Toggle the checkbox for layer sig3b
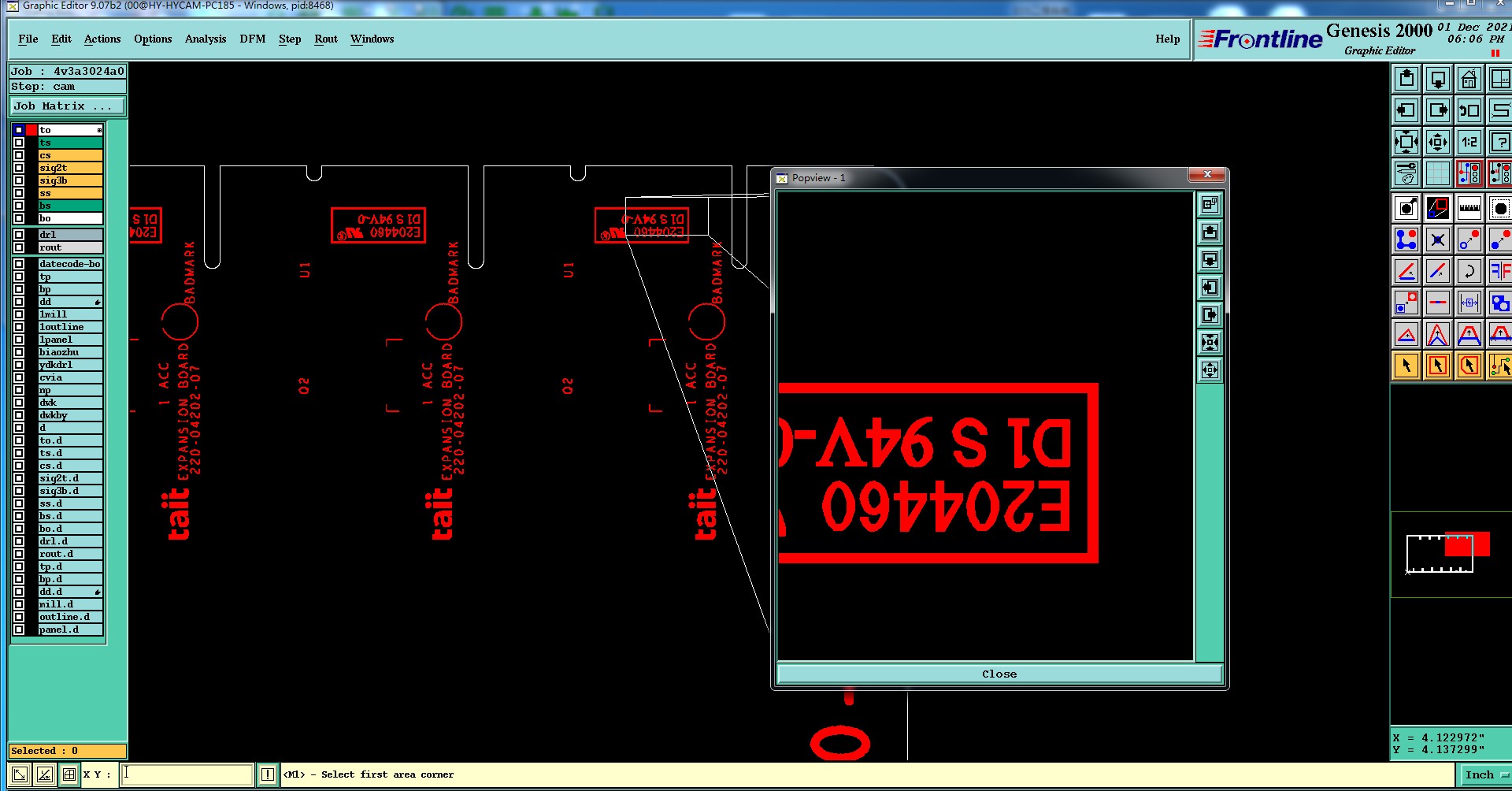This screenshot has width=1512, height=791. [x=19, y=180]
